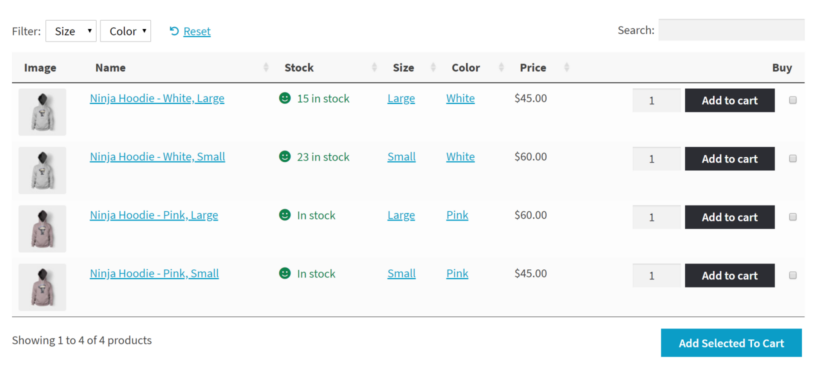The image size is (820, 377).
Task: Open the Size filter dropdown
Action: click(71, 31)
